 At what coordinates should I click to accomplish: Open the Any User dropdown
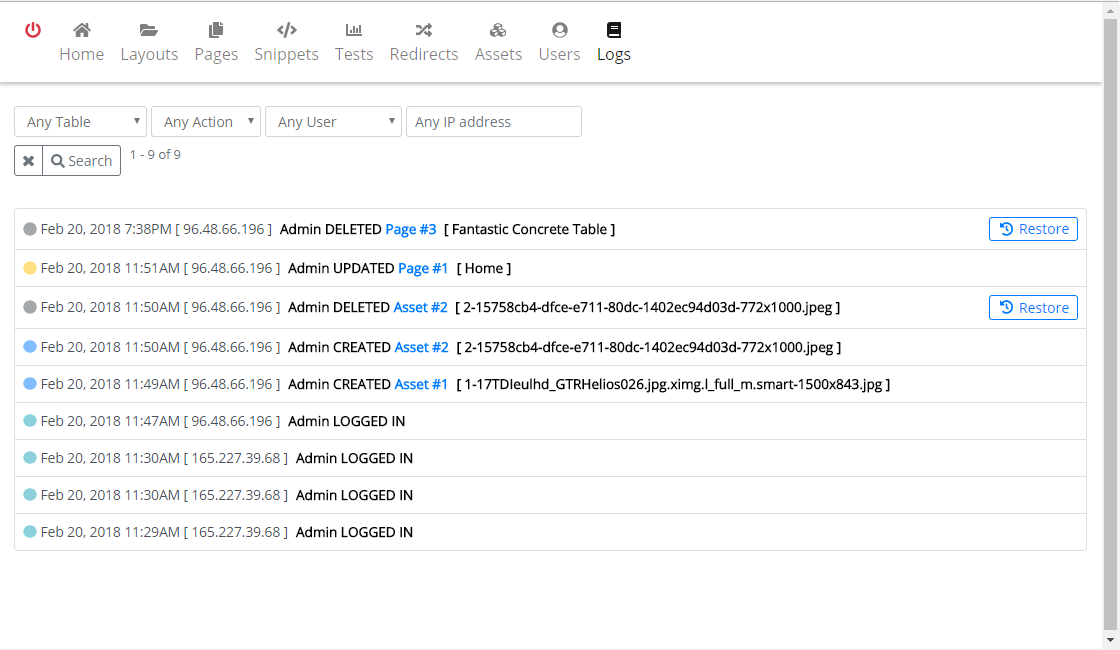[333, 122]
